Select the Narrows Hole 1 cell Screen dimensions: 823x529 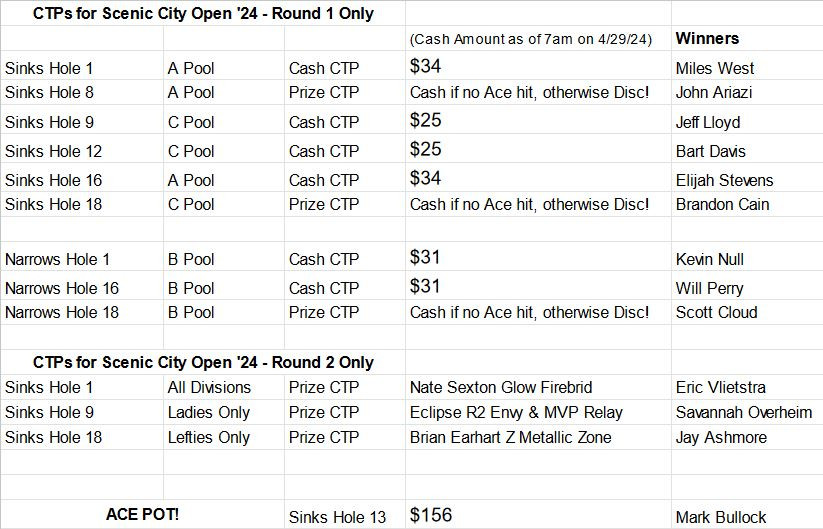pyautogui.click(x=58, y=259)
